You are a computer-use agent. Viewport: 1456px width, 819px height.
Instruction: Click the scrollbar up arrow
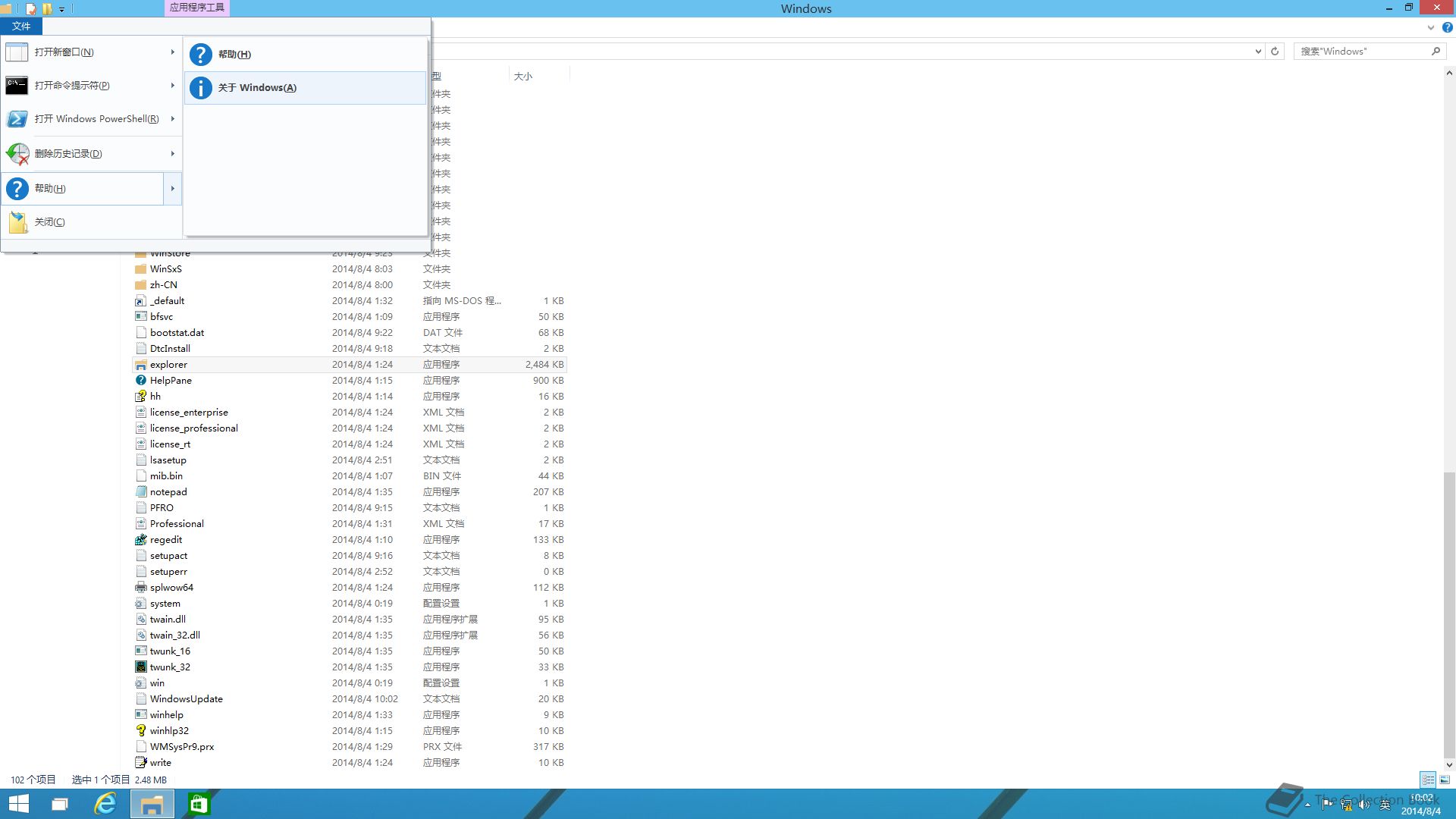pos(1449,74)
